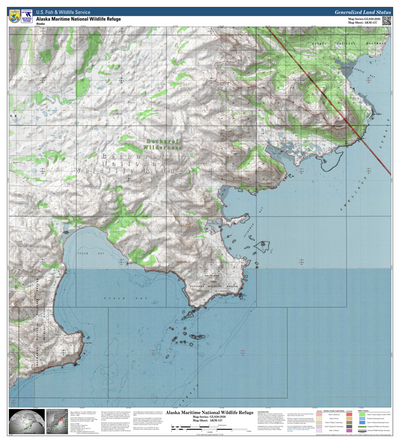Click the 'Alaska Maritime National Wildlife Refuge' header title
This screenshot has height=443, width=400.
click(x=78, y=19)
